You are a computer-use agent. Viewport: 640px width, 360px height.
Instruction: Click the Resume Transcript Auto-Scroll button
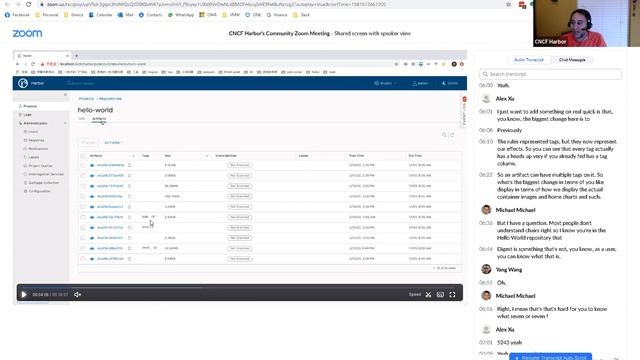point(550,358)
